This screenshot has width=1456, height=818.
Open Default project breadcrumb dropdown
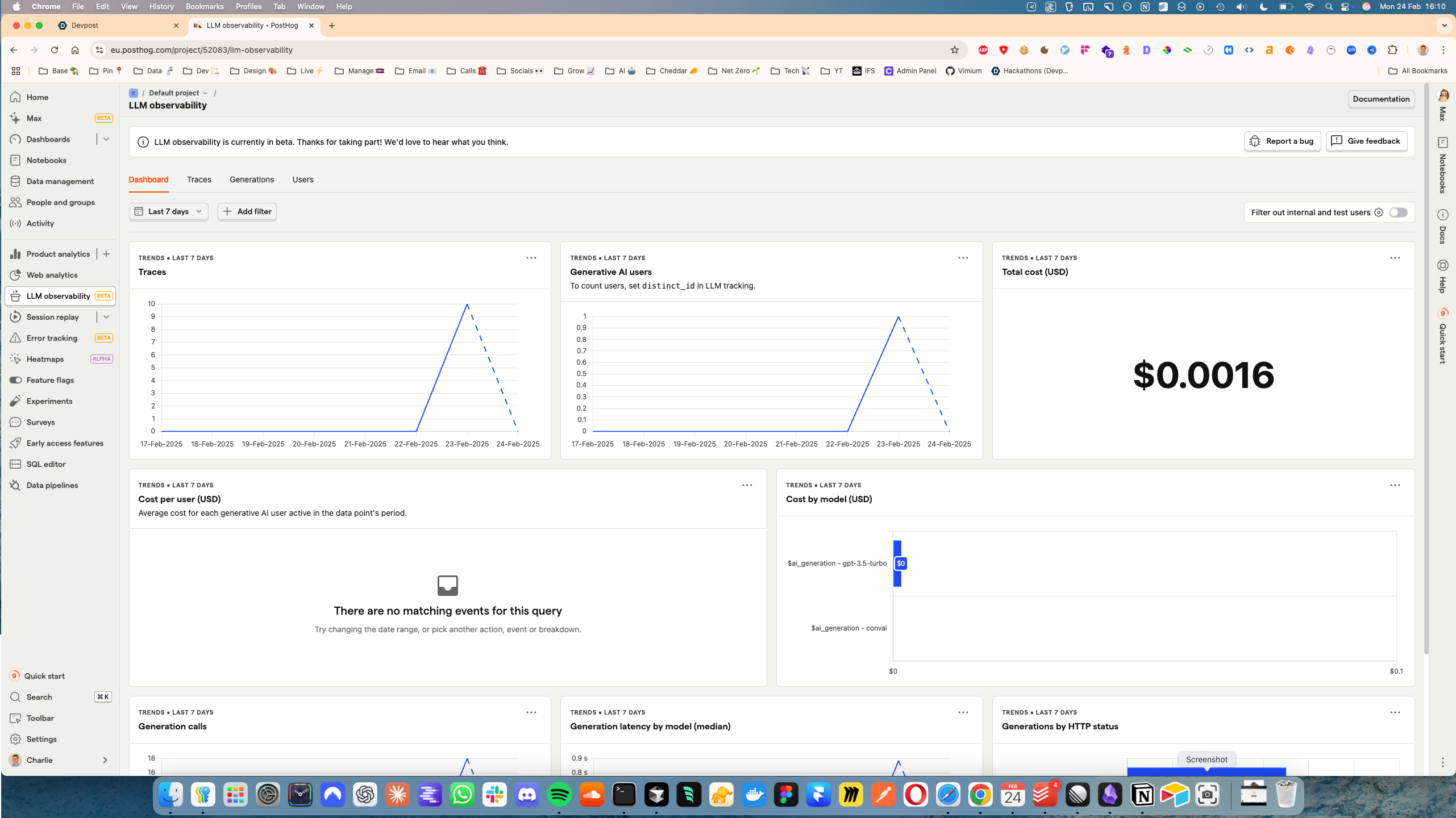(178, 93)
